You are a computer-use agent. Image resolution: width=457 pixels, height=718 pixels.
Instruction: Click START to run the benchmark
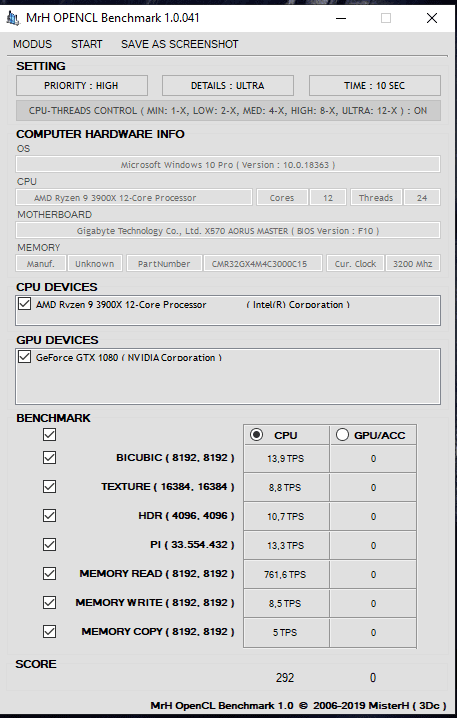pos(87,44)
